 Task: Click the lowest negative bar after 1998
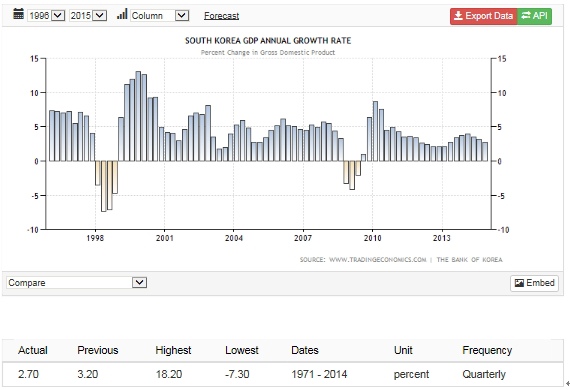(x=104, y=186)
